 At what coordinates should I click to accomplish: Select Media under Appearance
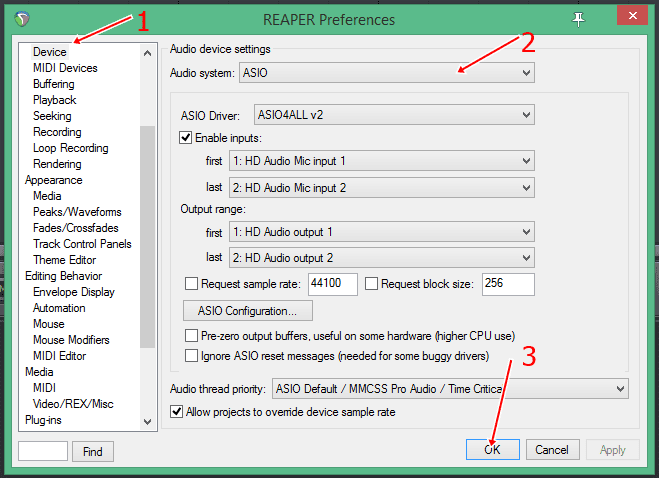pyautogui.click(x=47, y=195)
